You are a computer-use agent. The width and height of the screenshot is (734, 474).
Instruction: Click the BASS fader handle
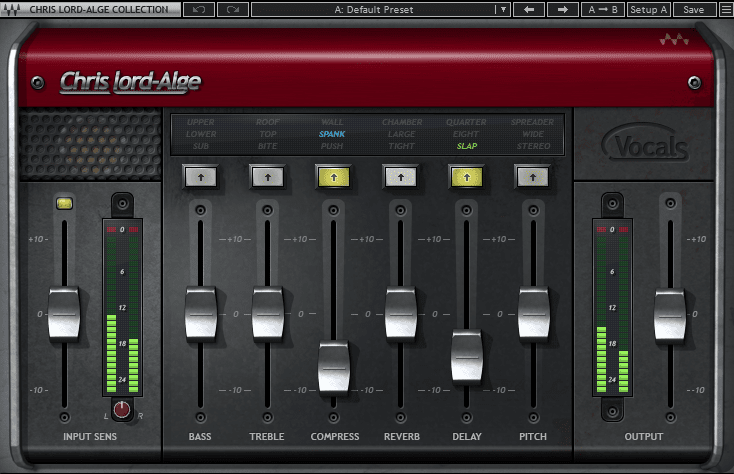coord(201,313)
